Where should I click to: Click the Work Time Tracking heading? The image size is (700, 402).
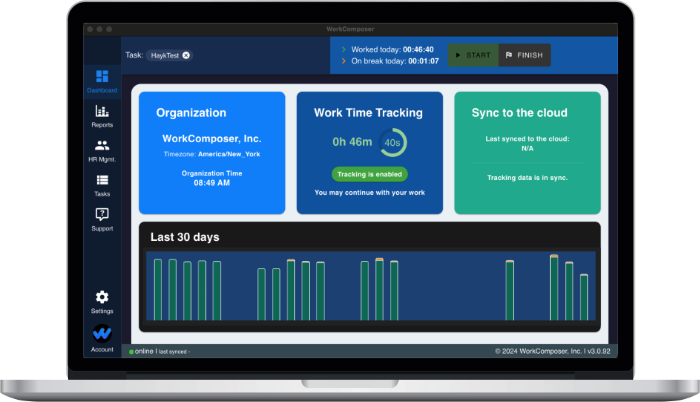pos(368,113)
